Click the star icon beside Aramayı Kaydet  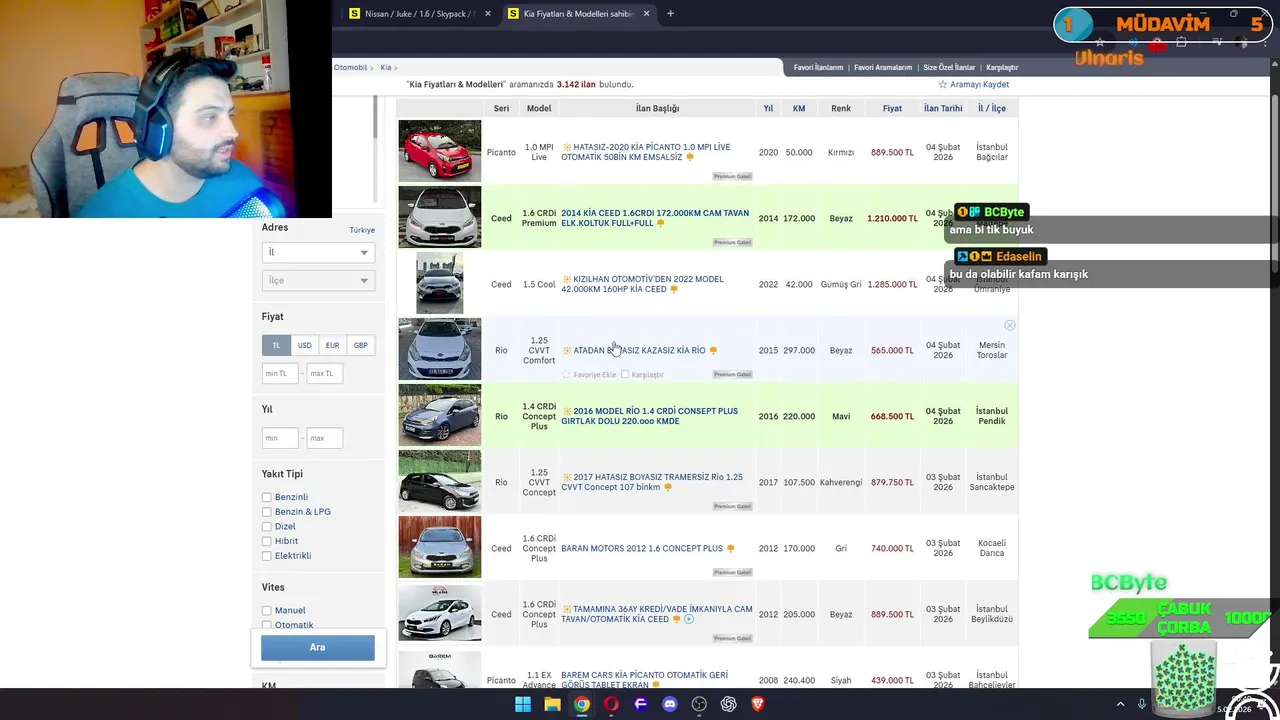(942, 84)
